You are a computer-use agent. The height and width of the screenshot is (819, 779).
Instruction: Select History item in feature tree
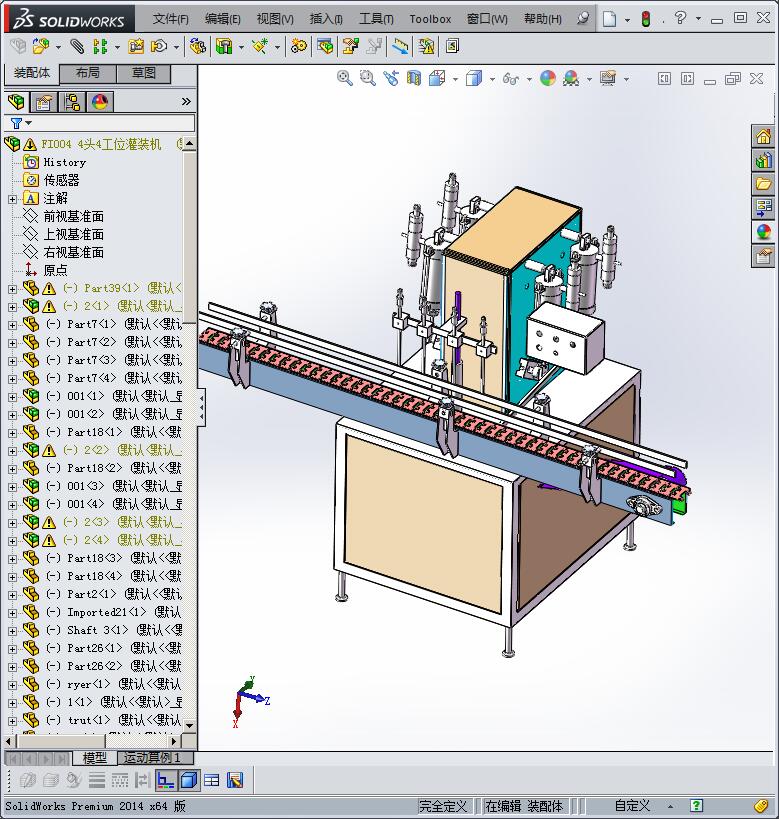tap(64, 162)
